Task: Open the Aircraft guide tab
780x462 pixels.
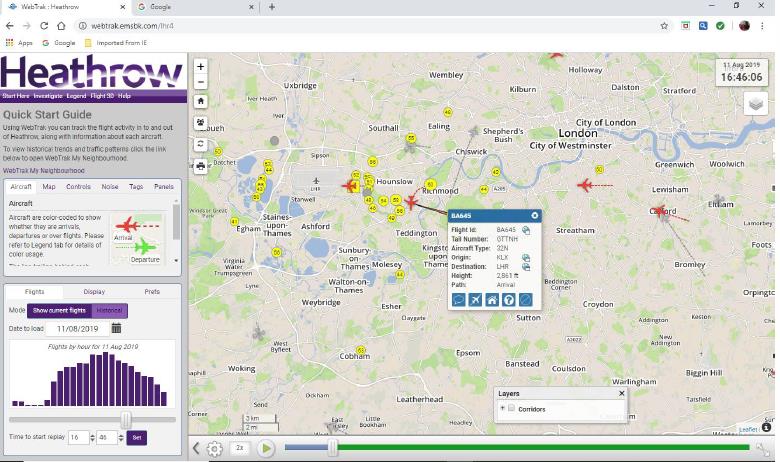Action: (x=21, y=187)
